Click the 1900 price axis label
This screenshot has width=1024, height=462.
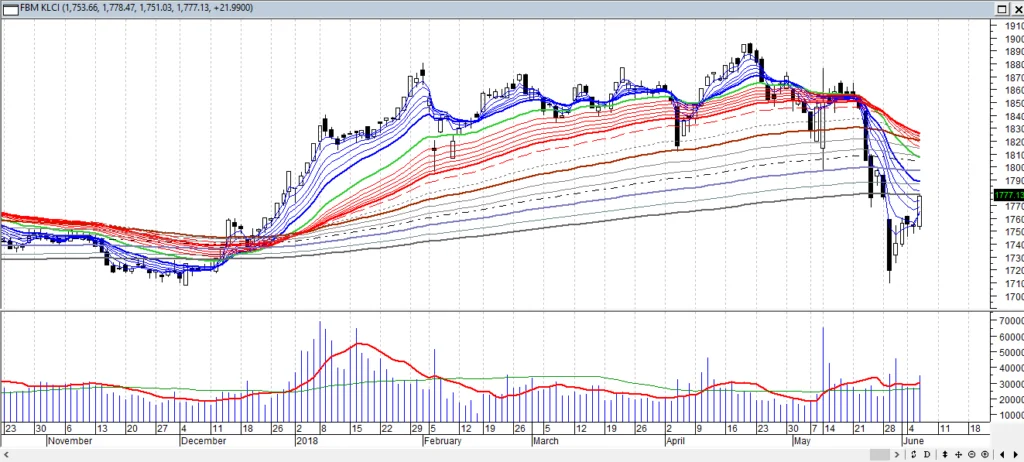(1015, 39)
